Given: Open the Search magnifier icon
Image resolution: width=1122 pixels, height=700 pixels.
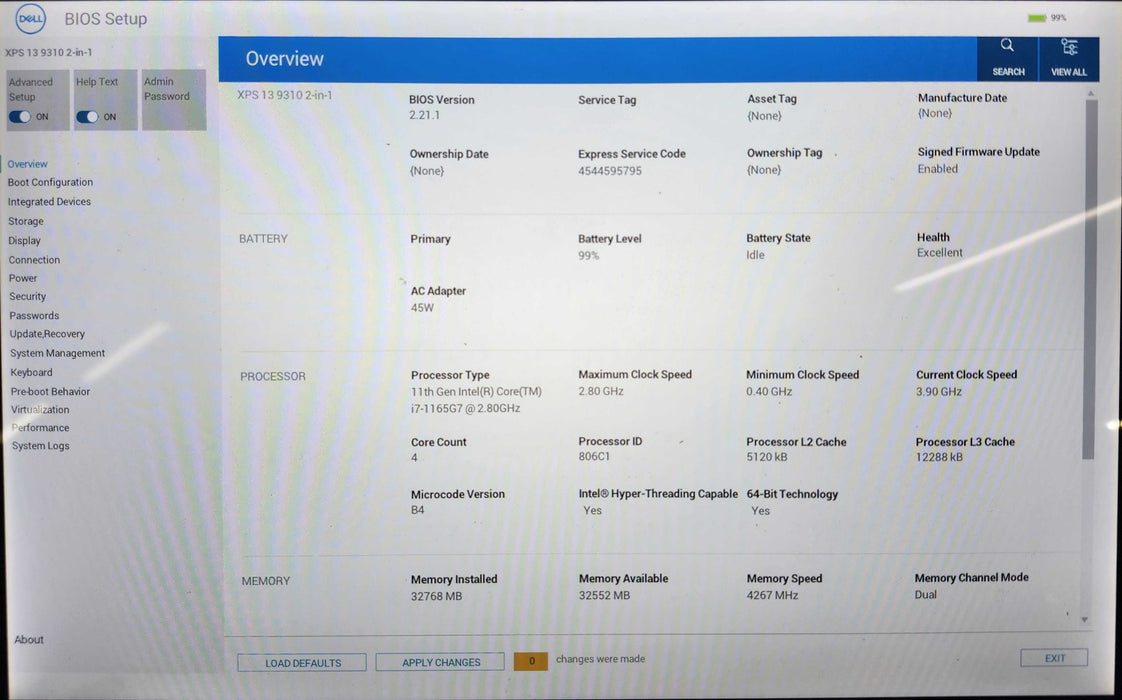Looking at the screenshot, I should click(1007, 46).
